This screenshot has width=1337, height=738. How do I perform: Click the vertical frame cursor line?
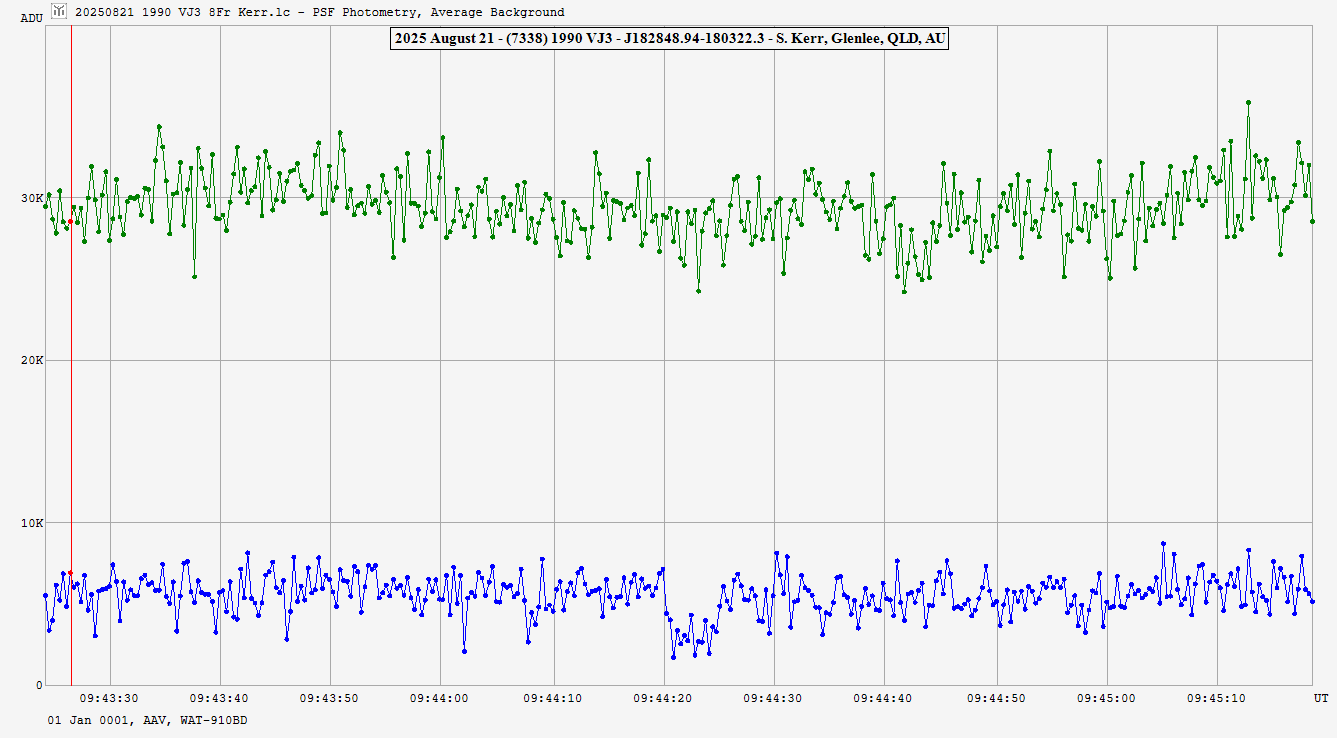click(71, 400)
